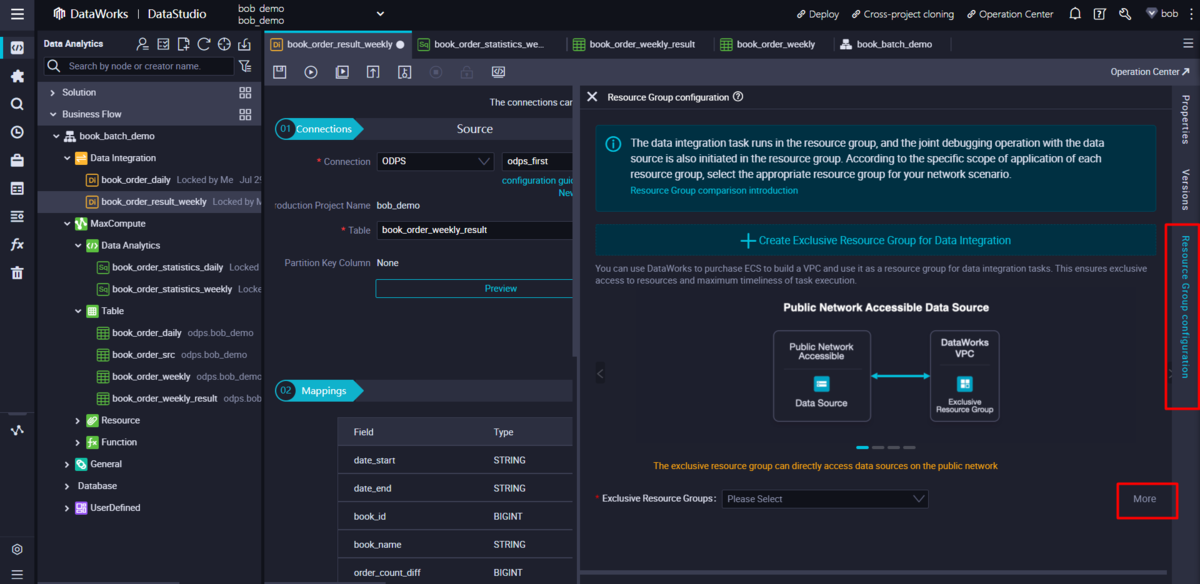Click the magnifier search icon in left sidebar
This screenshot has width=1200, height=584.
coord(17,104)
